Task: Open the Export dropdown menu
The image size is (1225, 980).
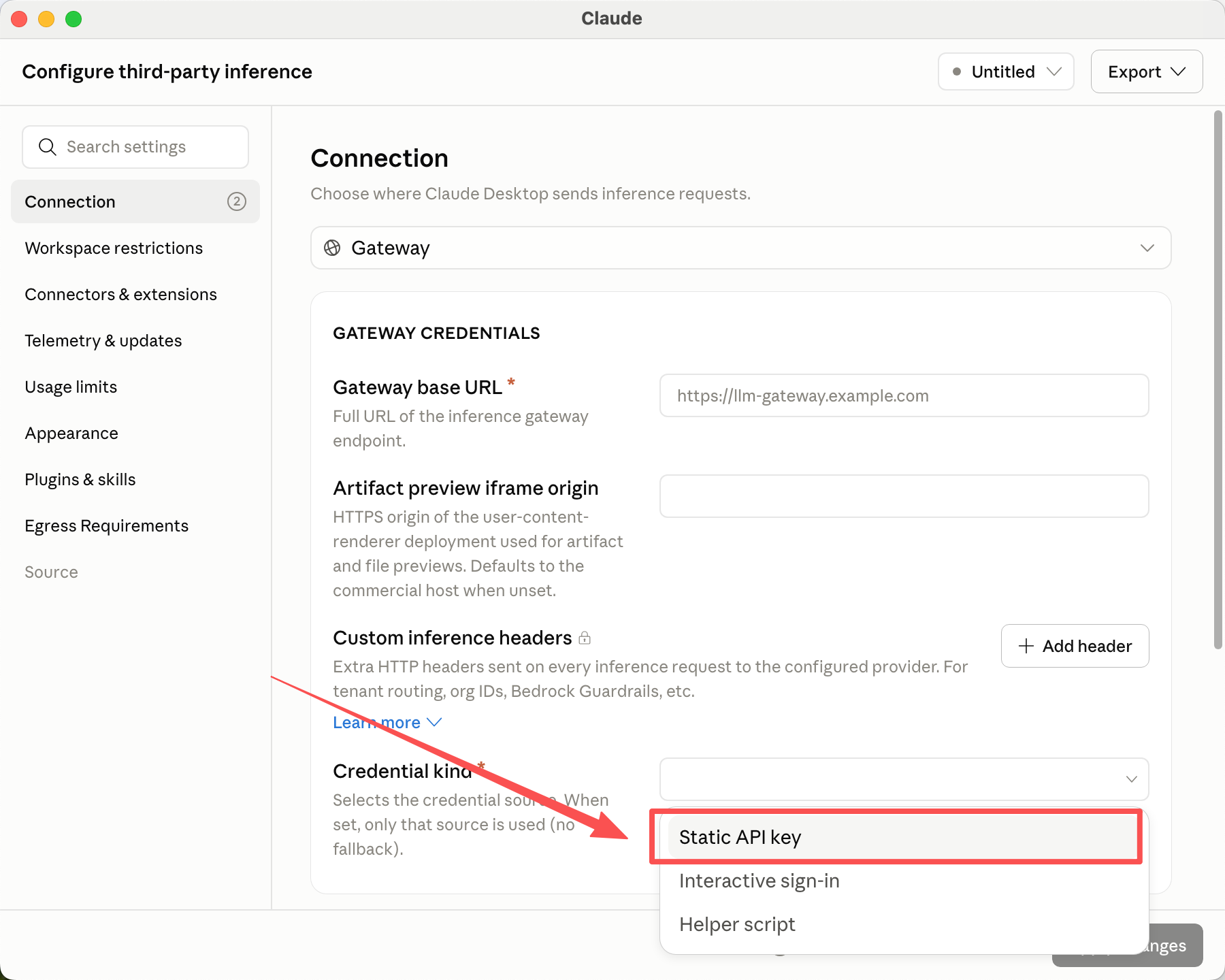Action: pyautogui.click(x=1147, y=71)
